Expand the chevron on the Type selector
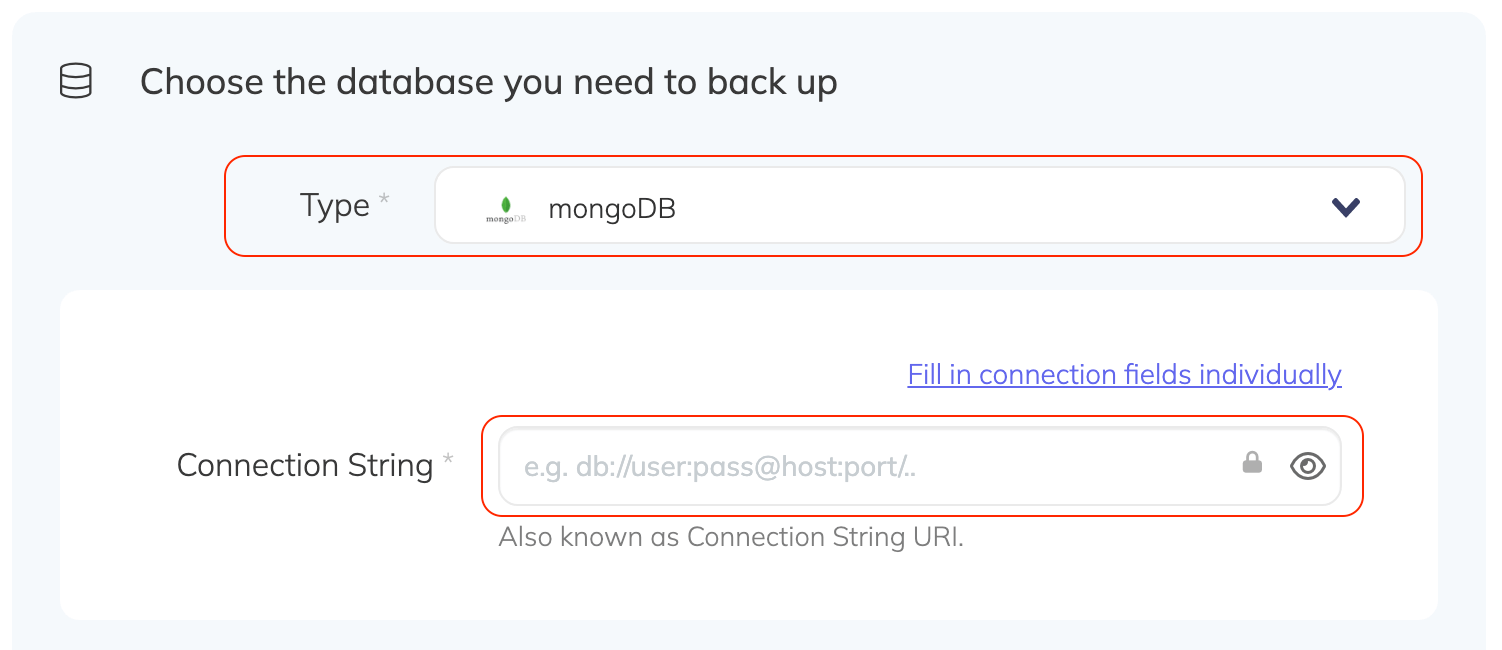Image resolution: width=1502 pixels, height=650 pixels. coord(1346,207)
